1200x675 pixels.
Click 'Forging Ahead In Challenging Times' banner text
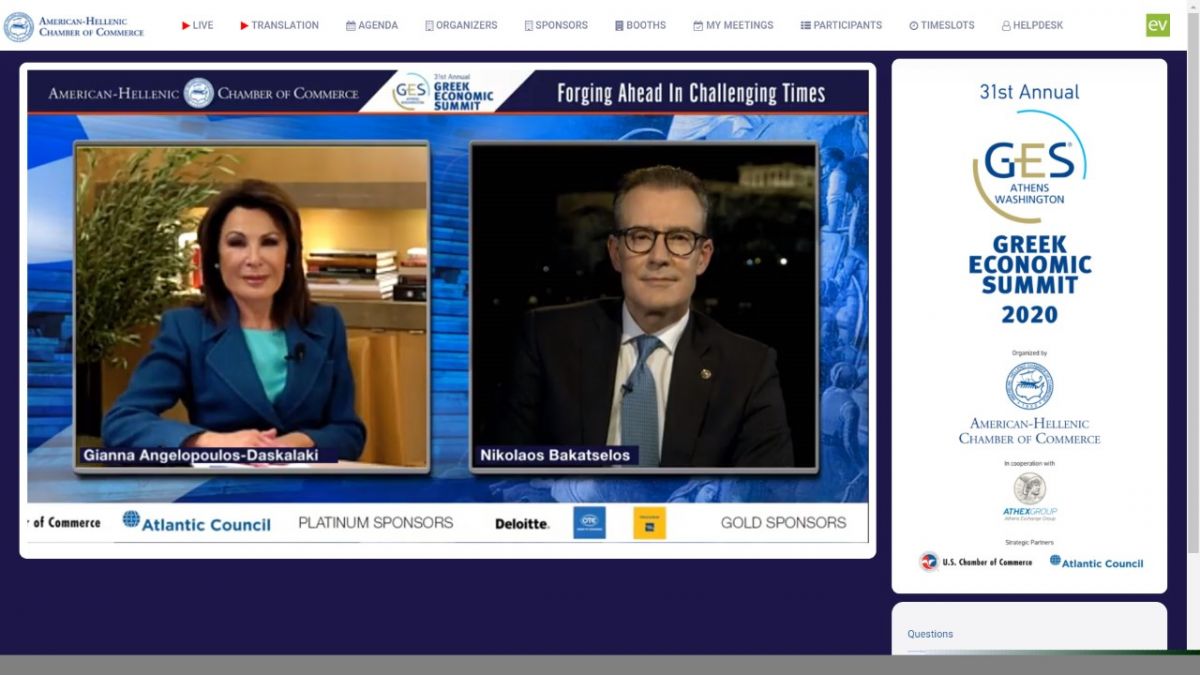click(691, 93)
